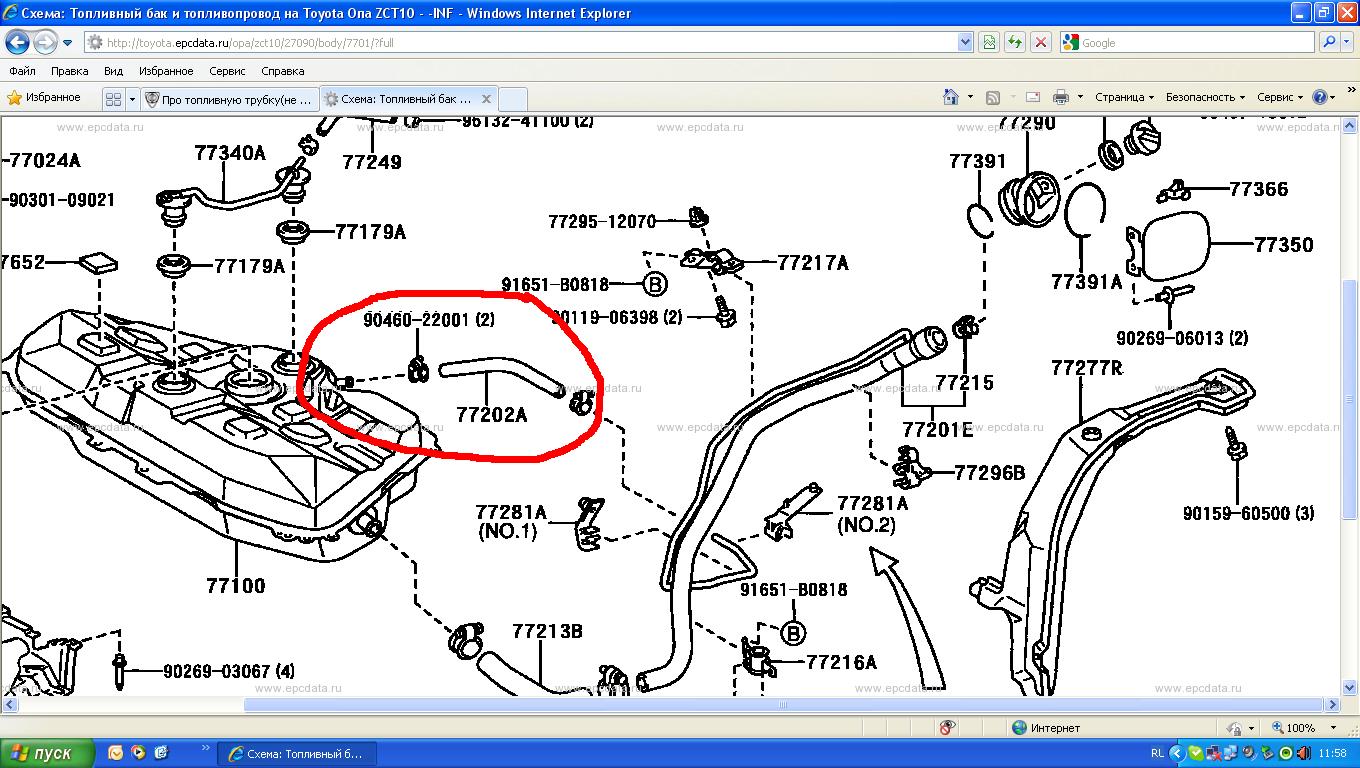Viewport: 1360px width, 768px height.
Task: Close the 'Схема: Топливный бак' tab
Action: pyautogui.click(x=487, y=99)
